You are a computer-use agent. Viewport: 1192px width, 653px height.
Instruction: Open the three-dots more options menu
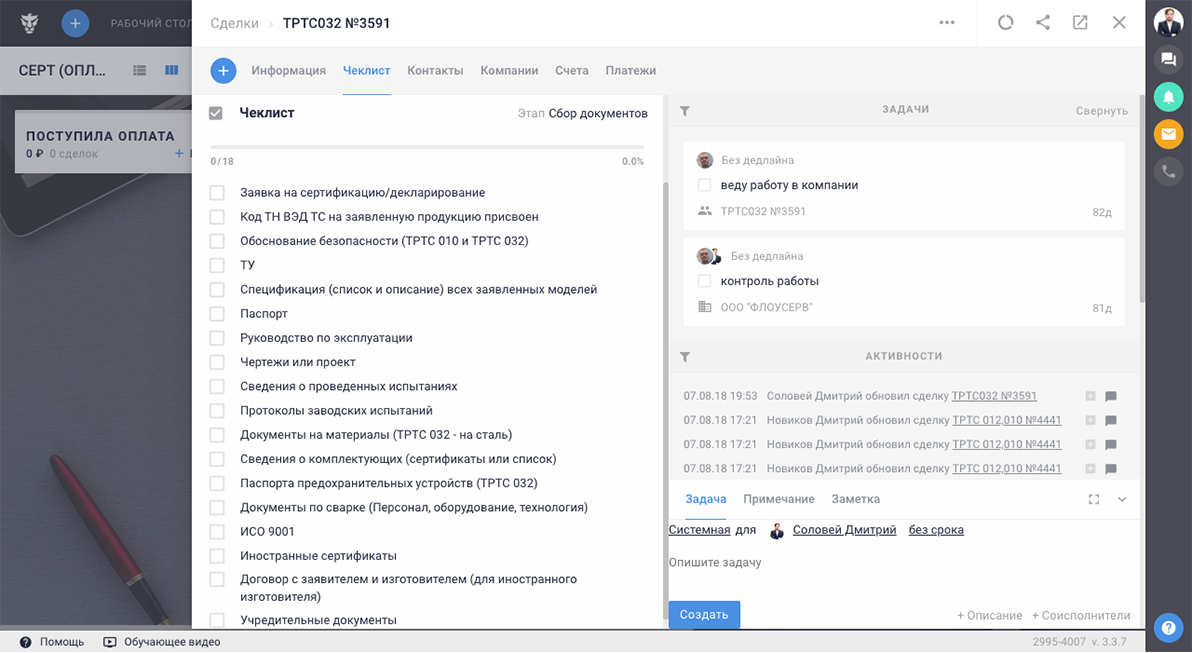point(946,22)
